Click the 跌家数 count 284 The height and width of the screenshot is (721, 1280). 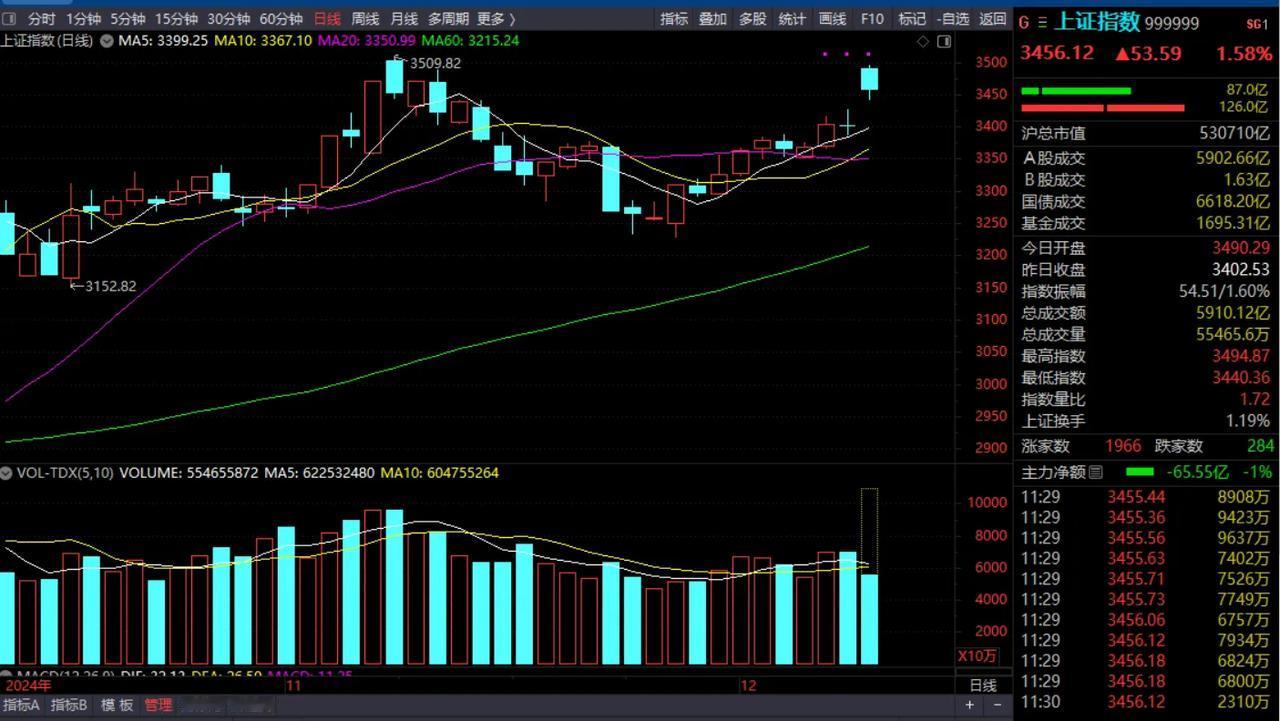[1261, 446]
